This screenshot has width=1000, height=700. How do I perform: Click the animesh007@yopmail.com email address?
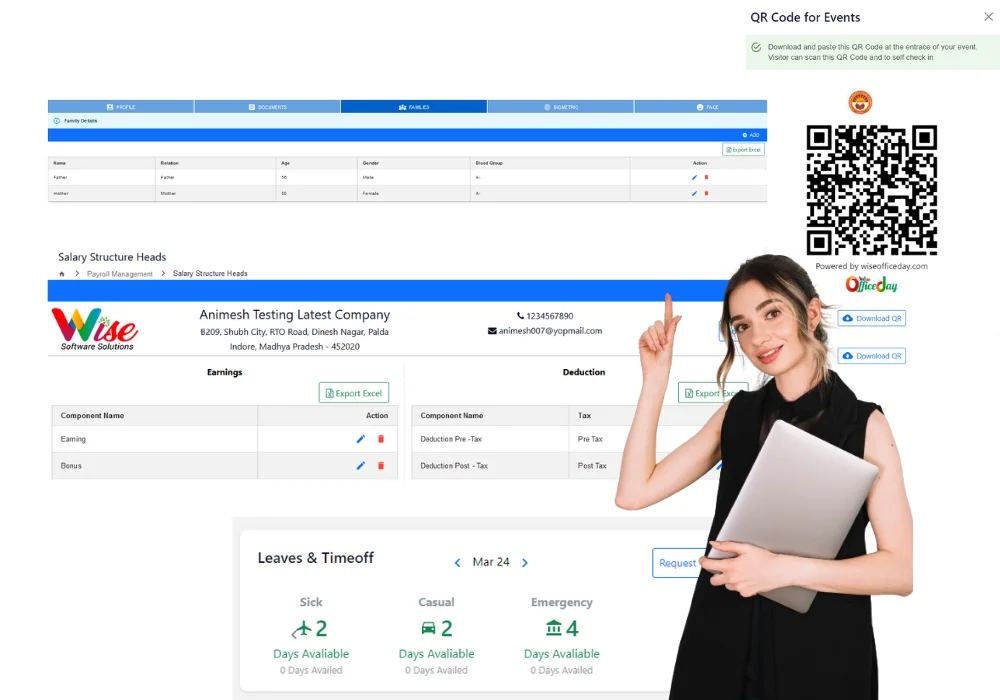(550, 331)
